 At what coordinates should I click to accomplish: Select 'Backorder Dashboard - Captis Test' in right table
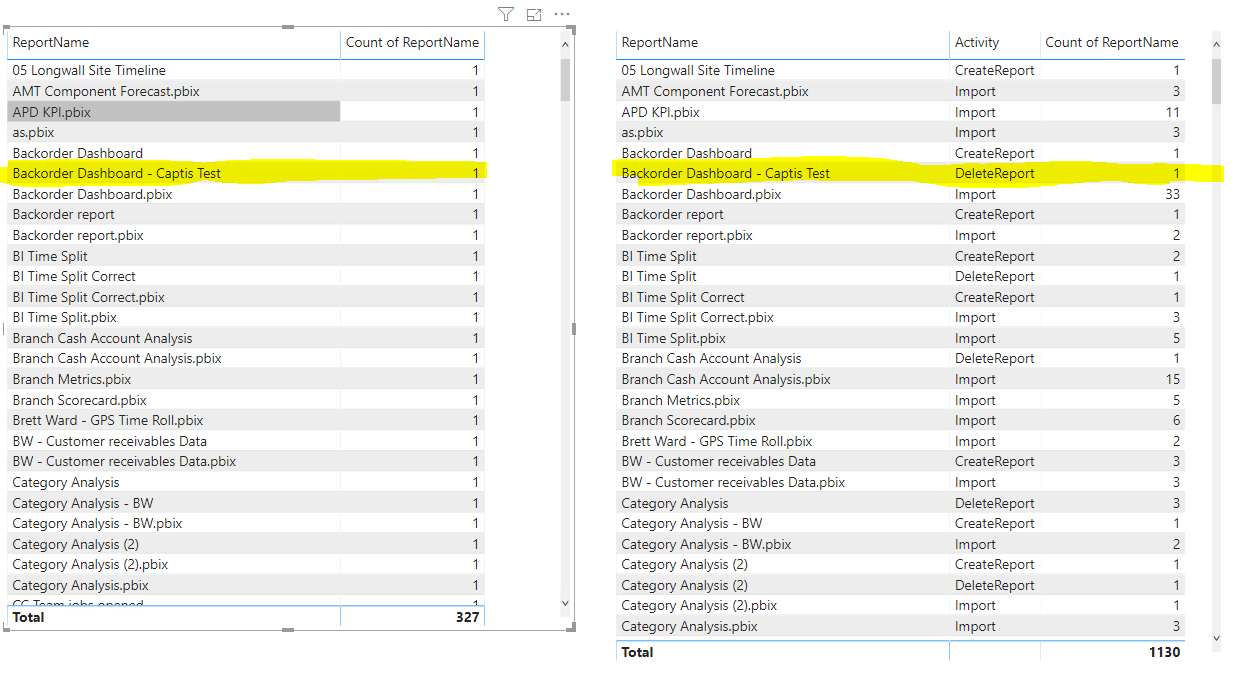pos(726,173)
